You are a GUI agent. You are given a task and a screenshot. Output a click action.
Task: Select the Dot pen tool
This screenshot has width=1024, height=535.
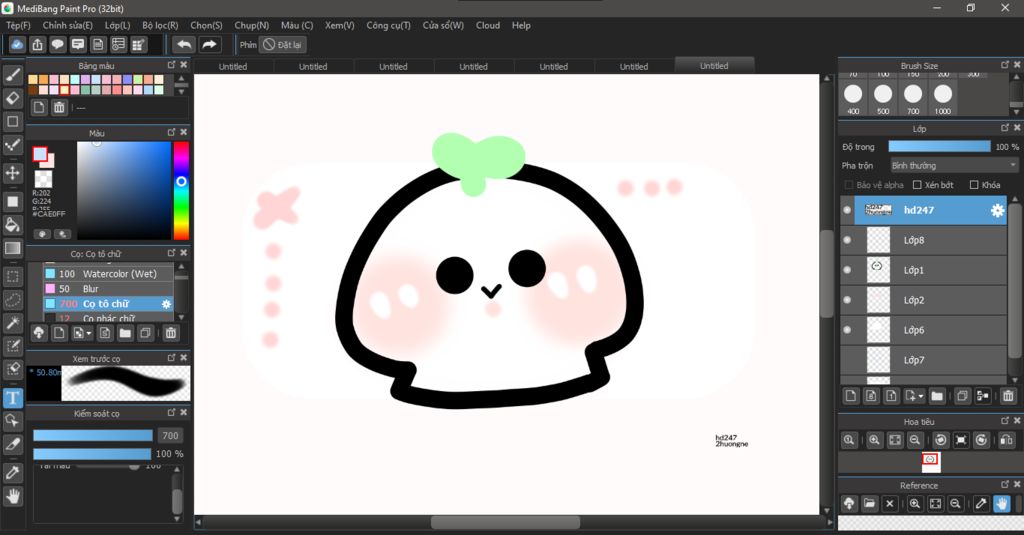point(12,145)
